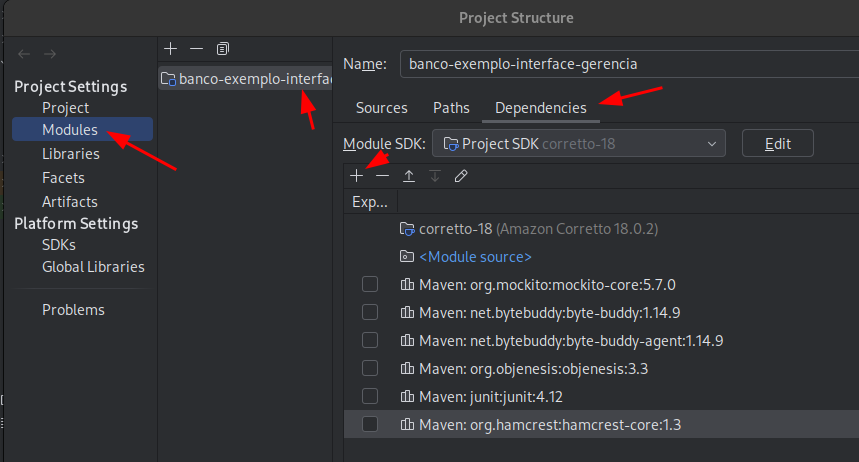Click the Edit SDK button

pos(777,144)
